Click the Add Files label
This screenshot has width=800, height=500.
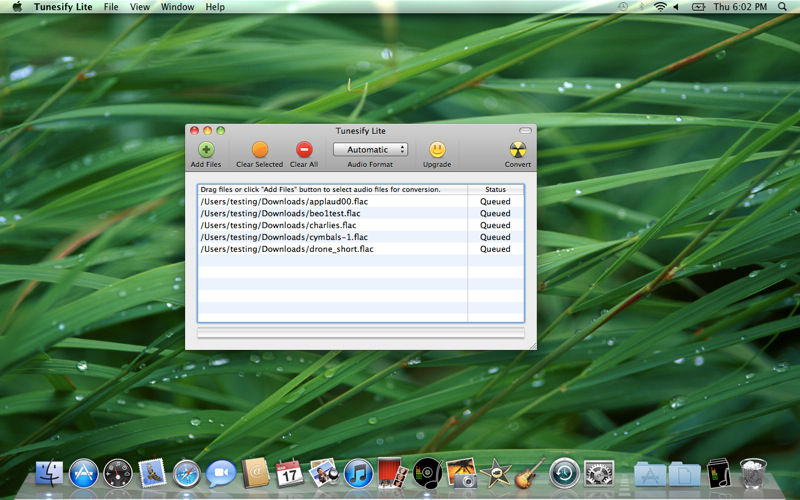(206, 164)
